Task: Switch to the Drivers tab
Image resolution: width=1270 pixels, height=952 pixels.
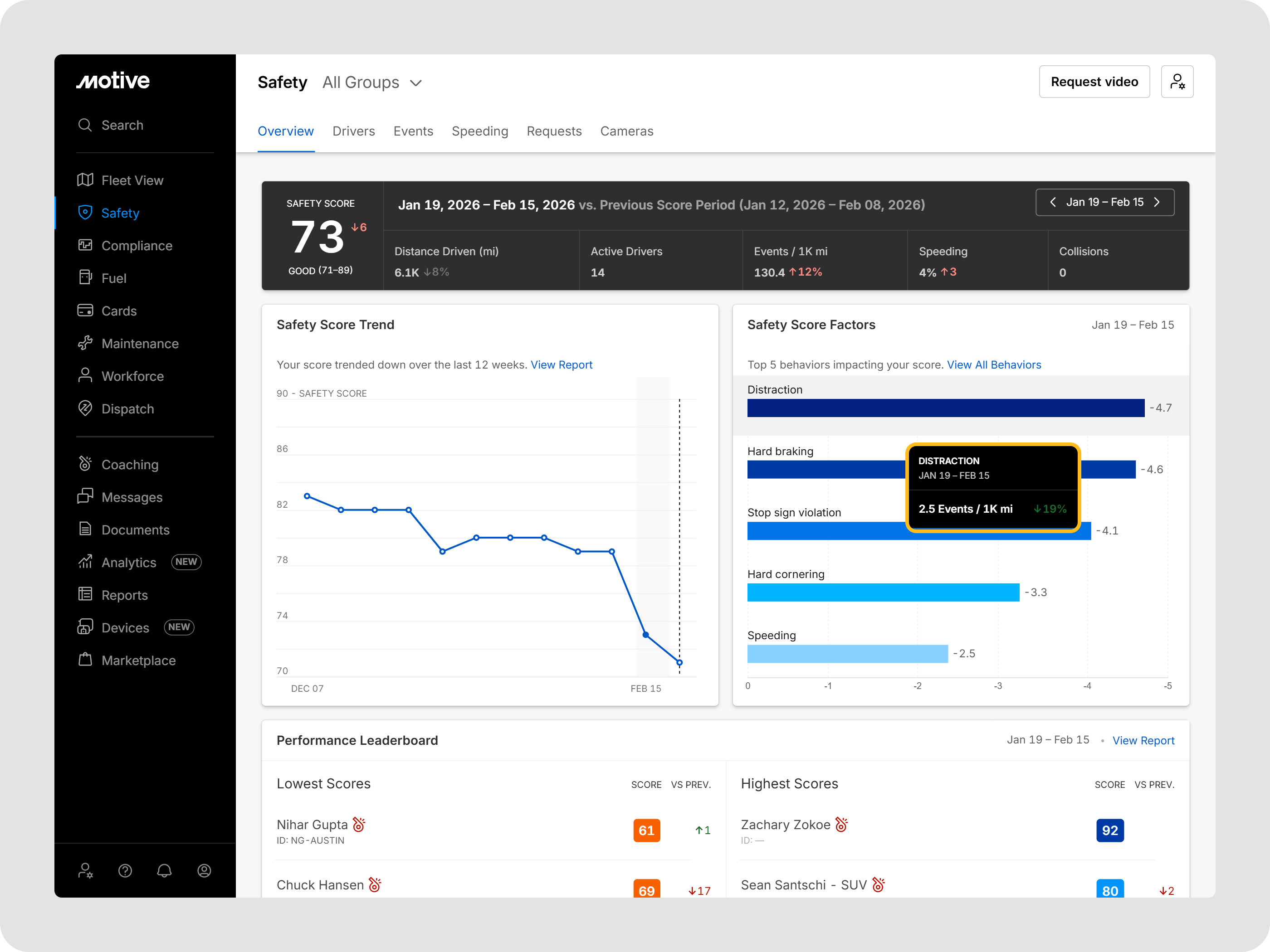Action: 353,131
